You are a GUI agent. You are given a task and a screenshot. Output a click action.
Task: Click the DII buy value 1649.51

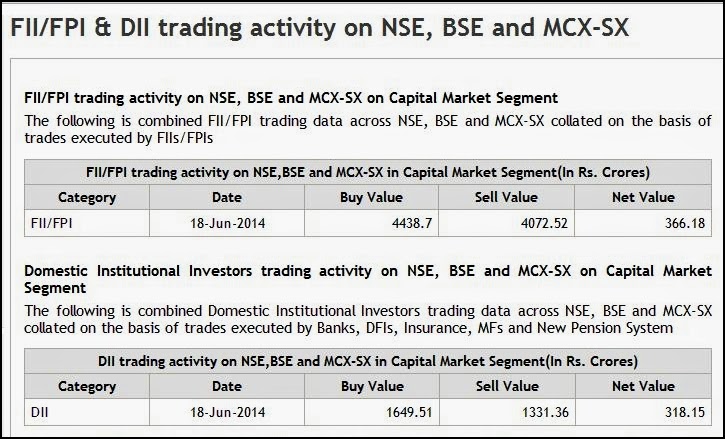point(408,411)
